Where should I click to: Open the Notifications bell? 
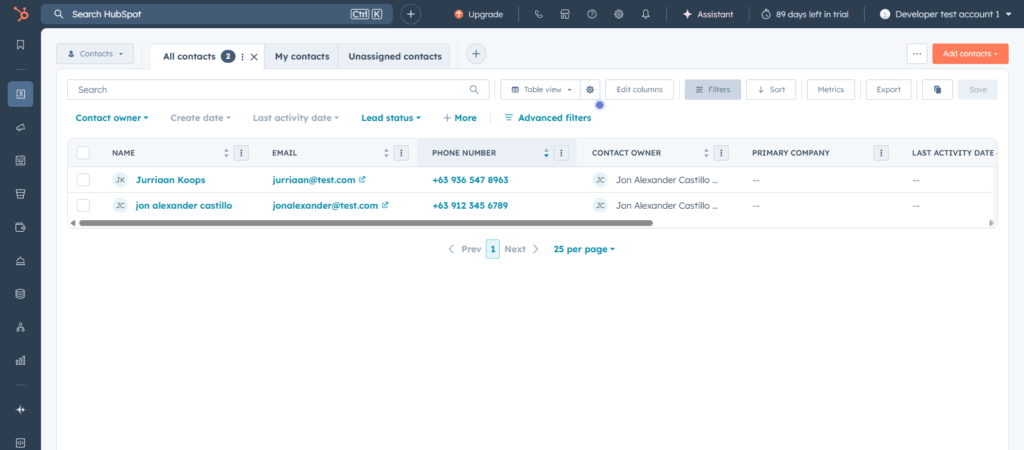[645, 14]
